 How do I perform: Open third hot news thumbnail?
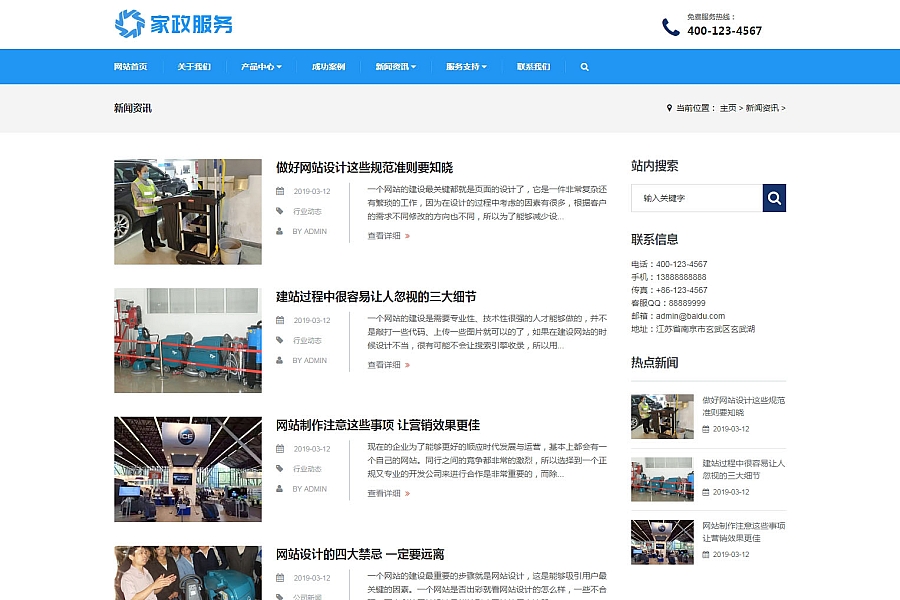point(662,542)
